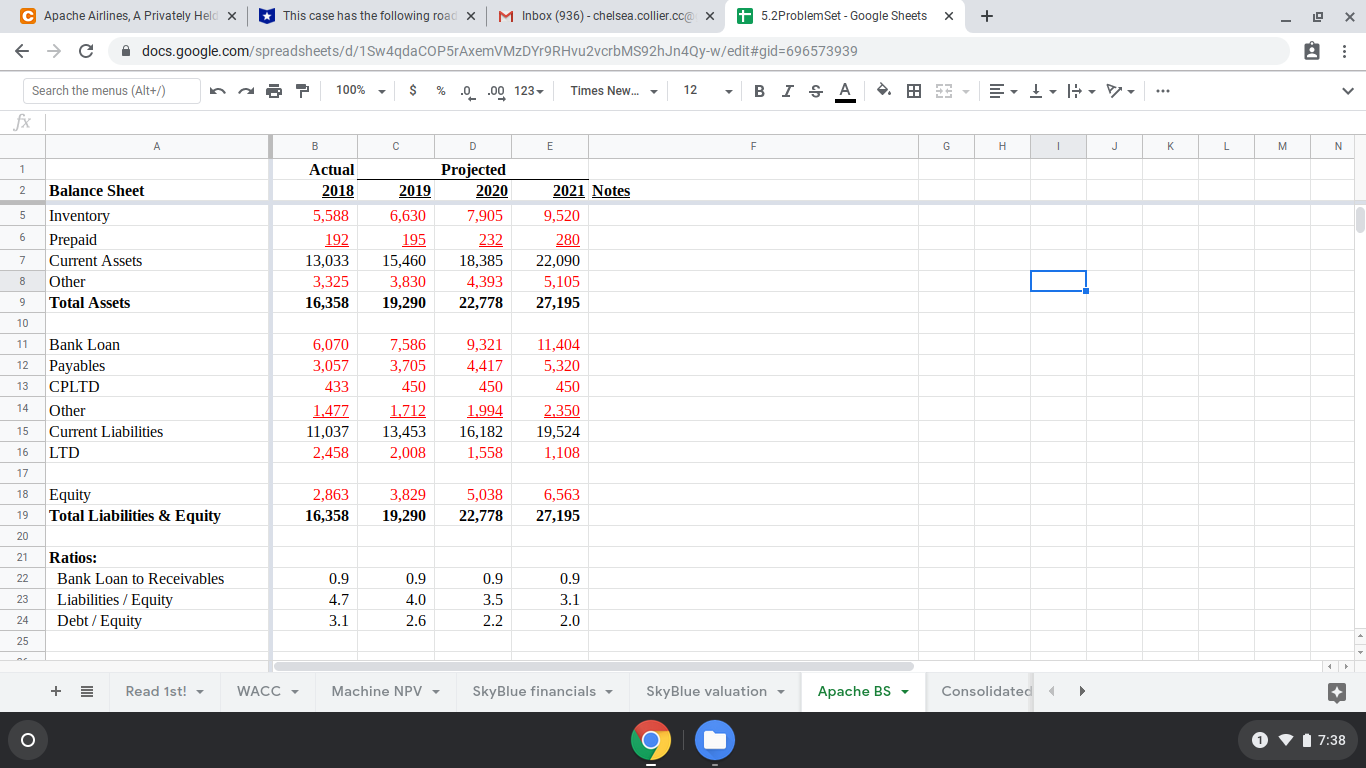Activate the paint format tool
The image size is (1366, 768).
[302, 91]
